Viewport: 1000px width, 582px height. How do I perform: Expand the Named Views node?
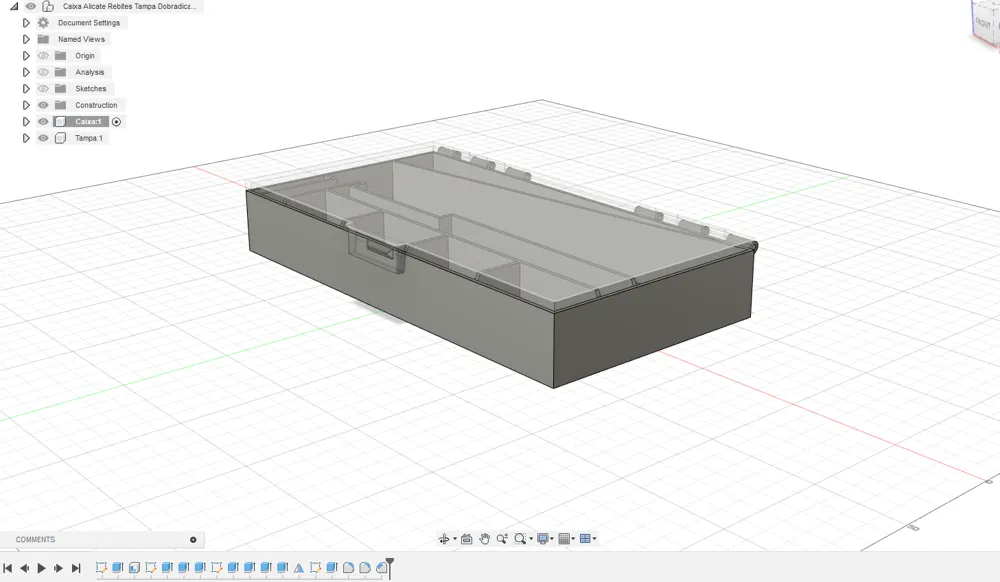click(x=26, y=39)
